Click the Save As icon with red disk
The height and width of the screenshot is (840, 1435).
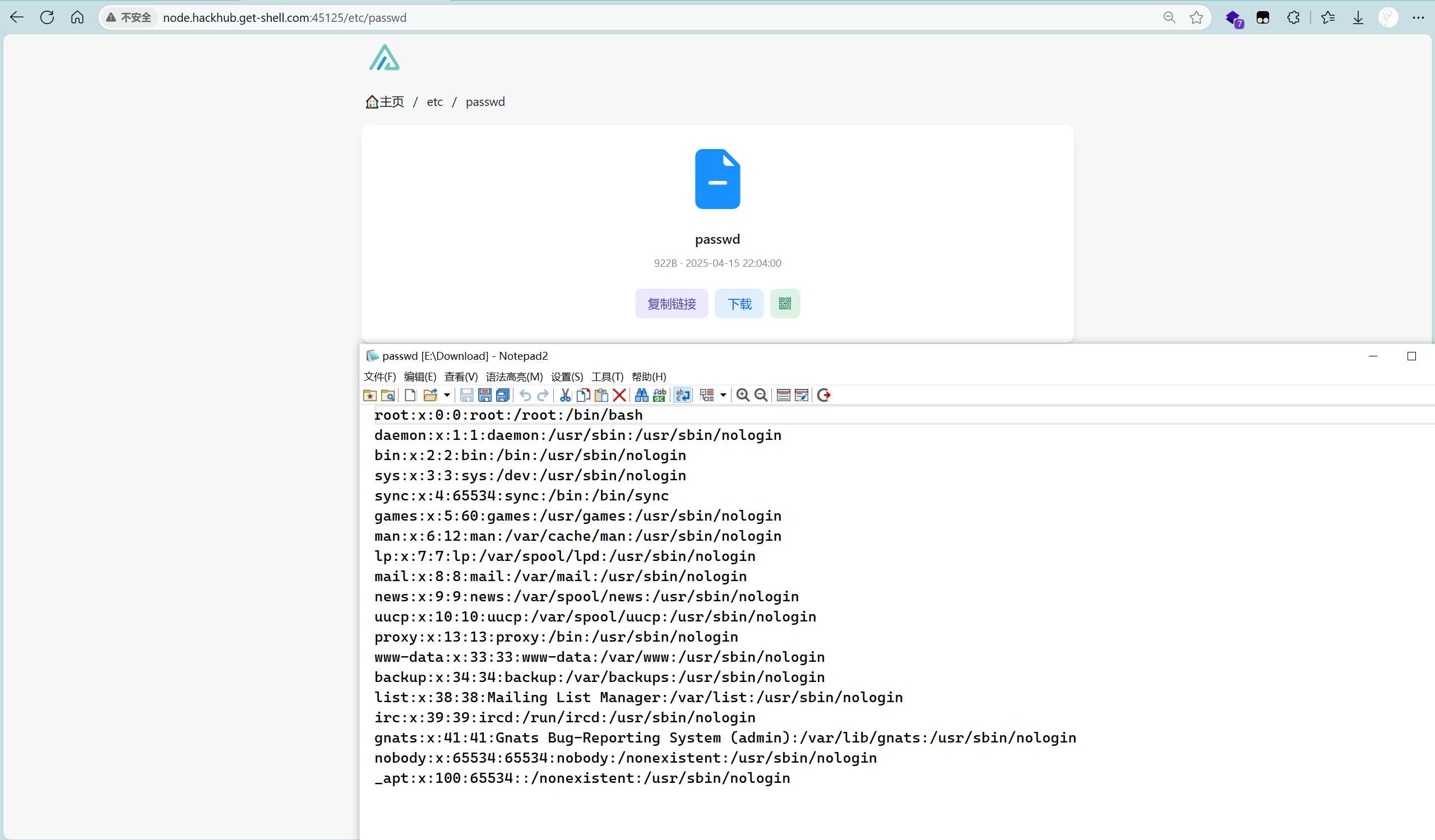pos(485,395)
